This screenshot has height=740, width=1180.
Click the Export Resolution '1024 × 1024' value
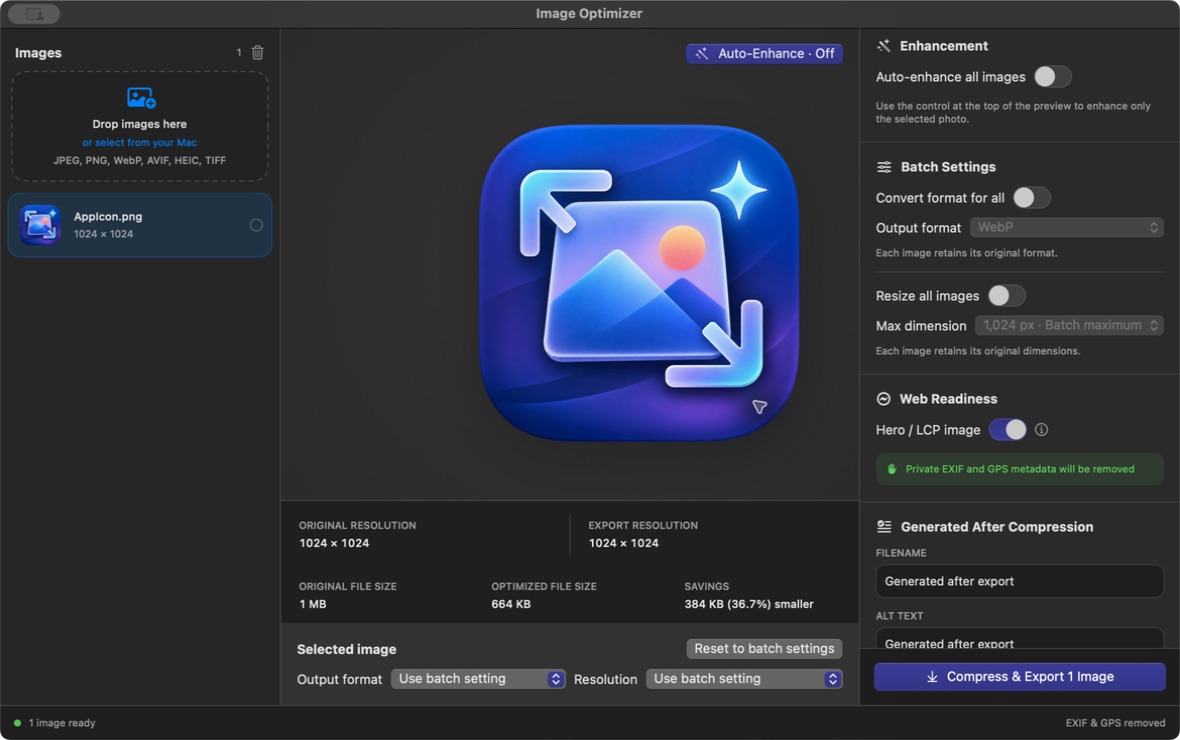pyautogui.click(x=623, y=544)
